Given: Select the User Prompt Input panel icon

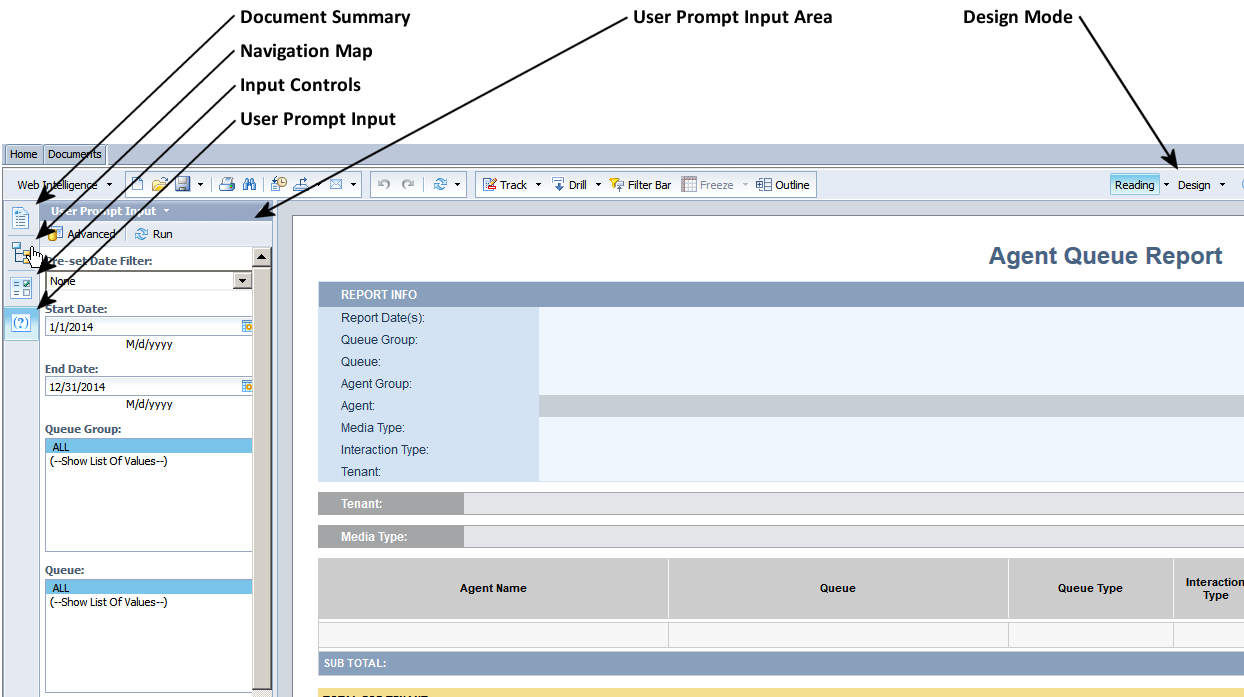Looking at the screenshot, I should tap(20, 323).
